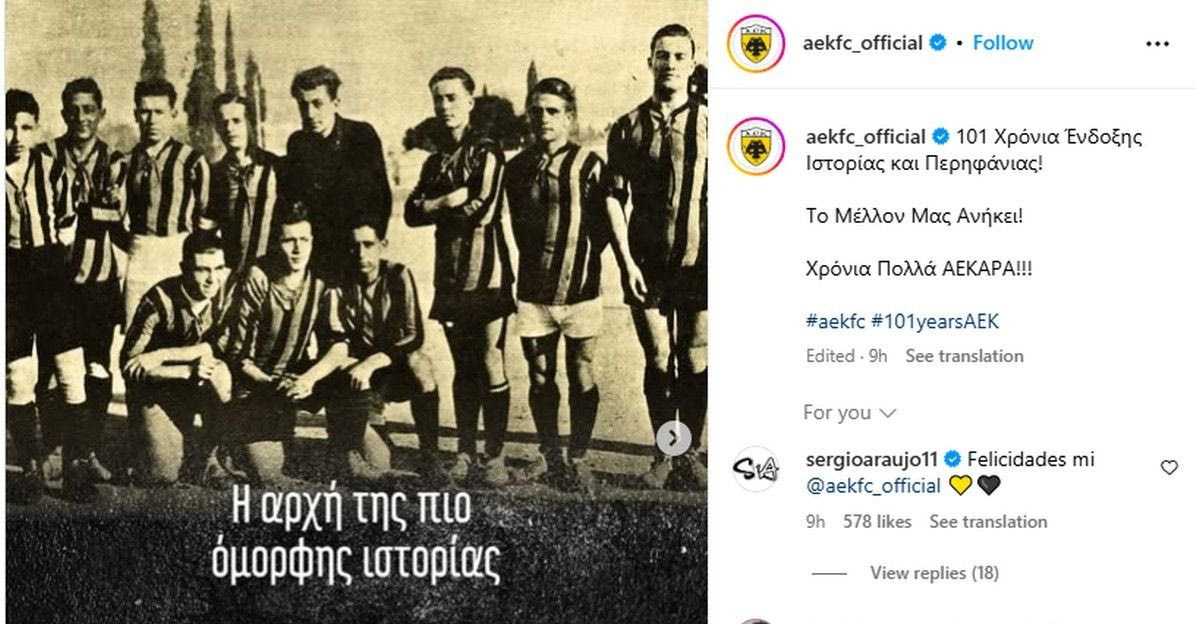
Task: Open the #101yearsAEK hashtag link
Action: click(x=935, y=321)
